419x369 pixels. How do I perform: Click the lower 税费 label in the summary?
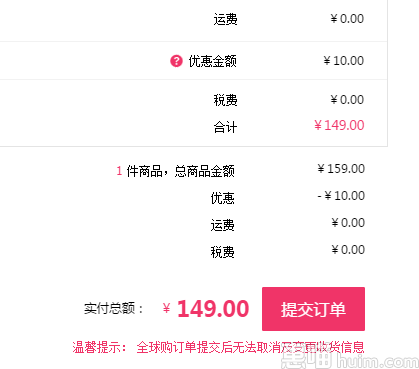click(x=222, y=252)
